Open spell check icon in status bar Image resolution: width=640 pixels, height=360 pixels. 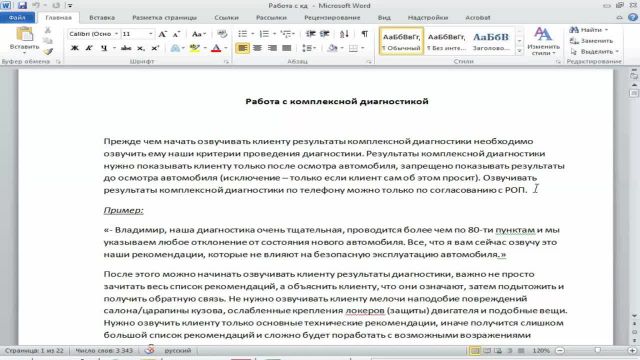[x=150, y=350]
